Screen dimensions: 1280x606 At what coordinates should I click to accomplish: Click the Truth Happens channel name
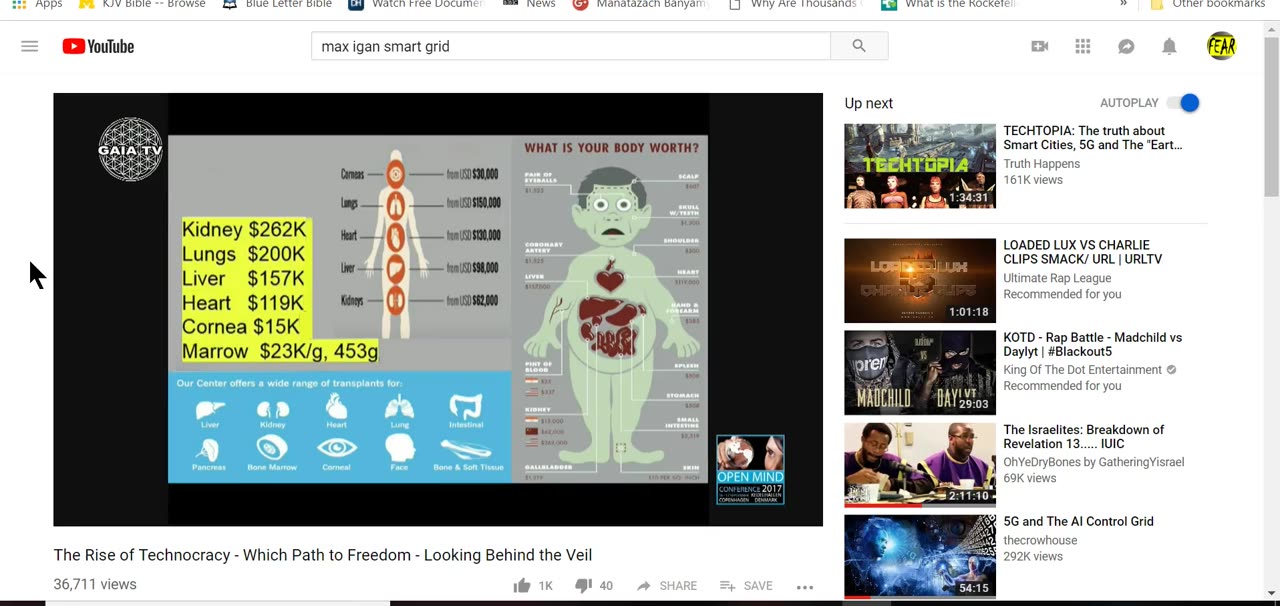[1042, 164]
